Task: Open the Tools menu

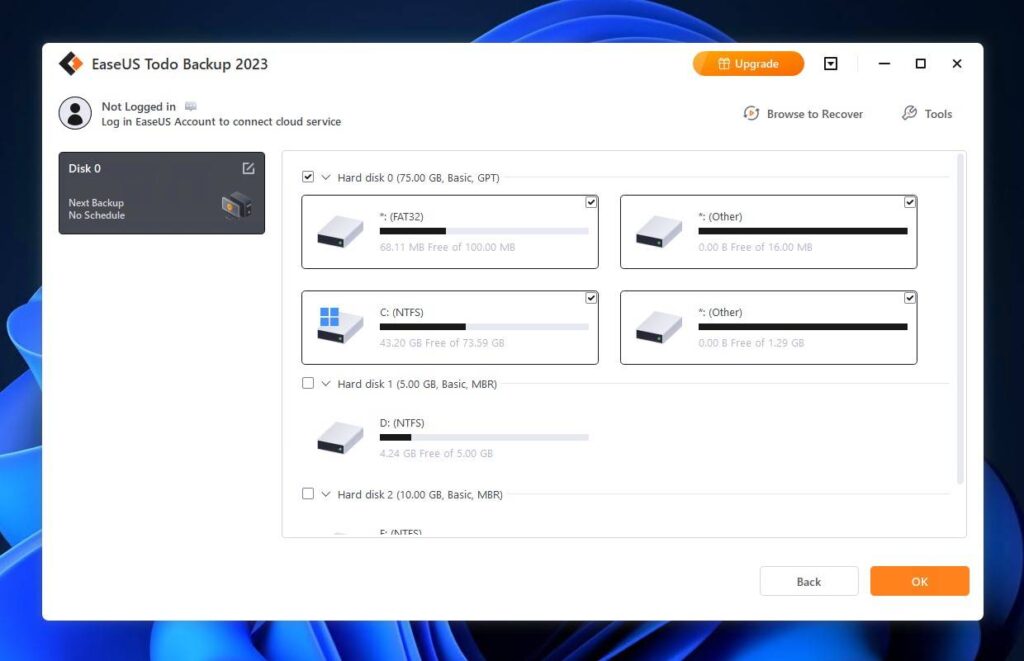Action: (x=926, y=114)
